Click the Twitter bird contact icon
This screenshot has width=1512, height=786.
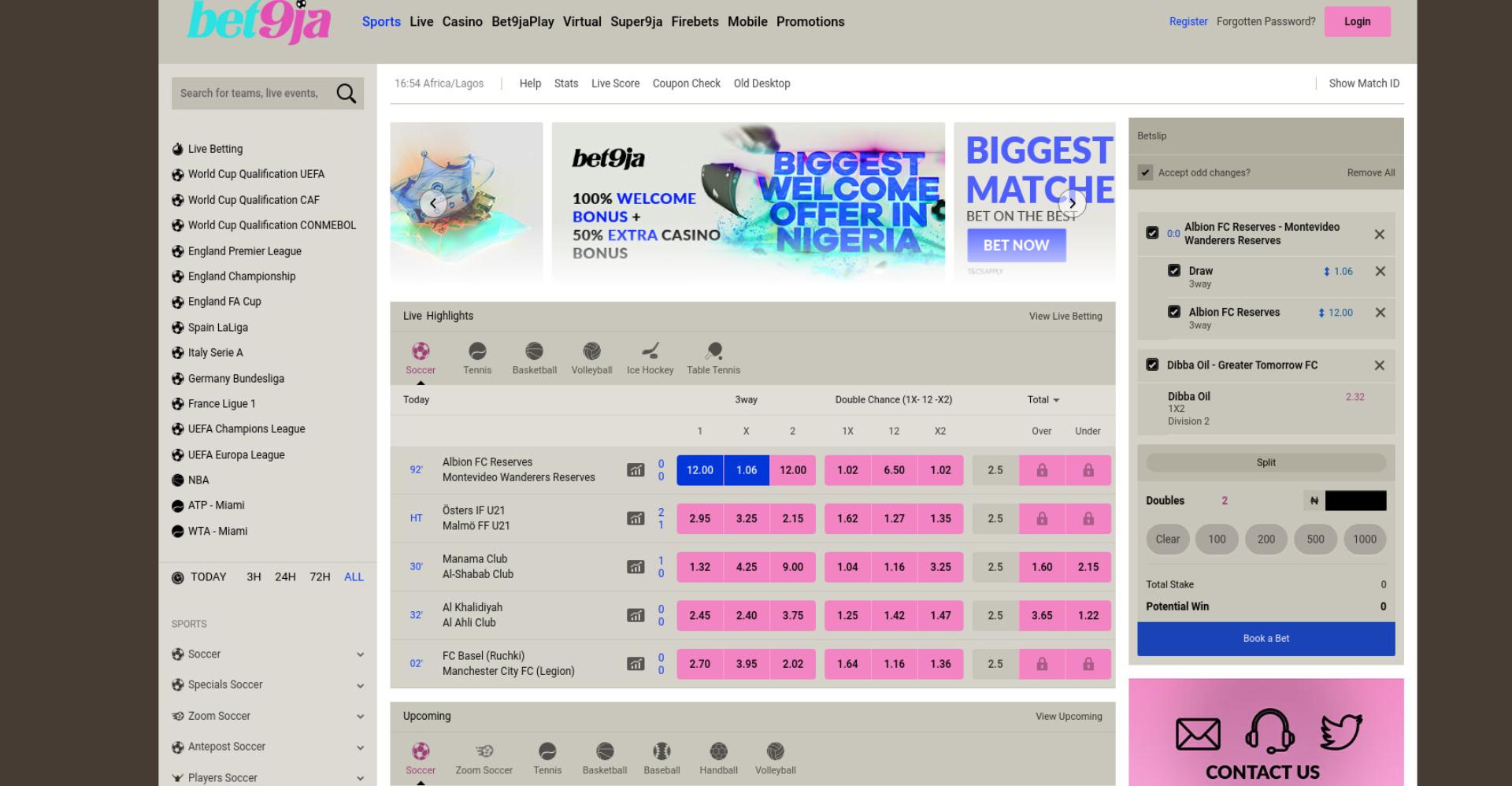tap(1340, 732)
